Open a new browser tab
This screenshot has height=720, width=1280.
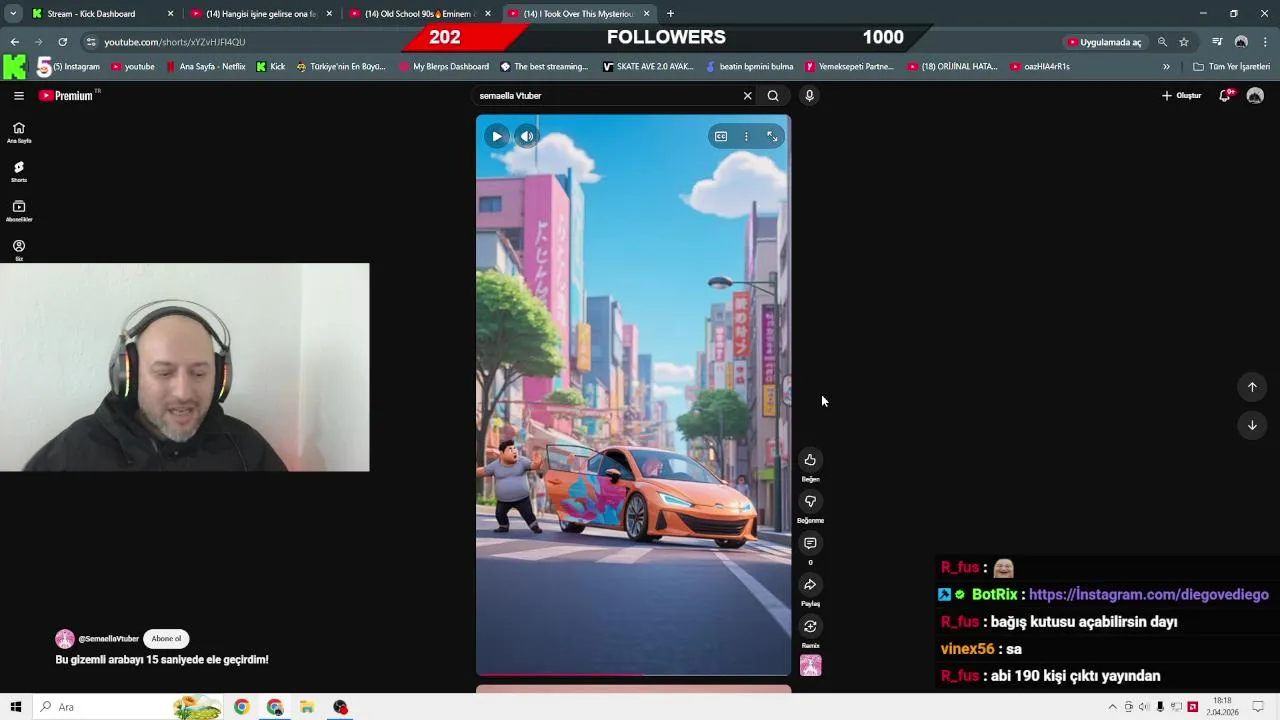pyautogui.click(x=670, y=14)
